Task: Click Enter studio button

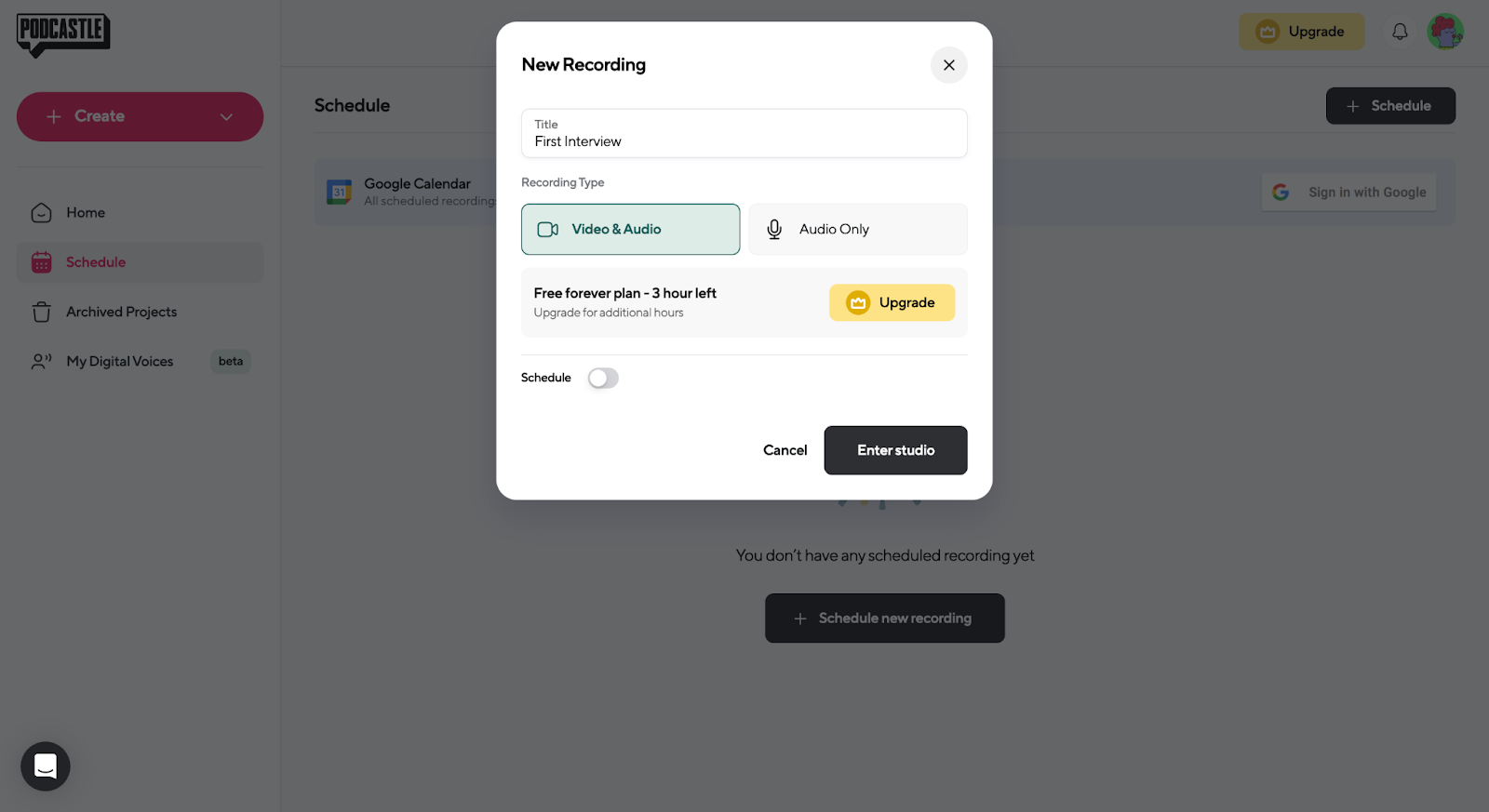Action: [x=895, y=450]
